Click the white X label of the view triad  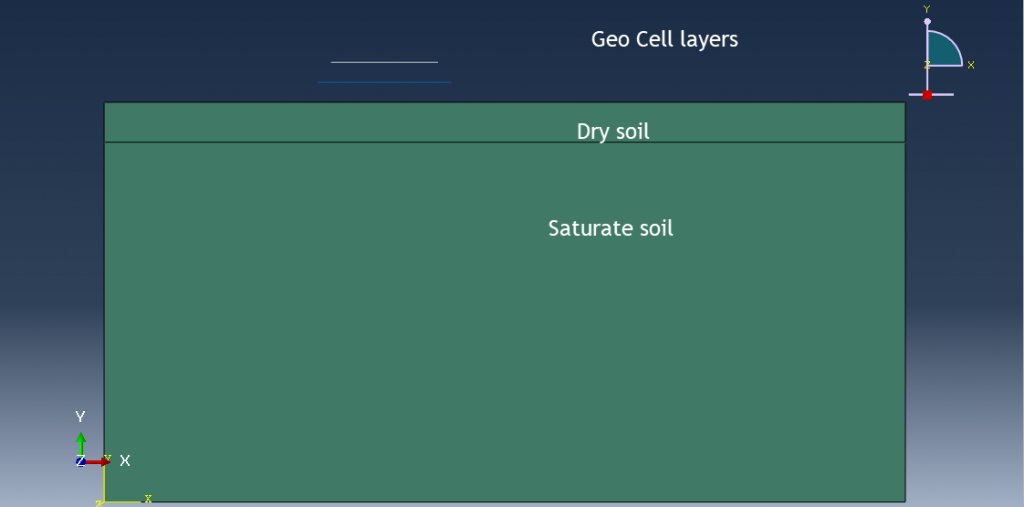click(x=125, y=461)
